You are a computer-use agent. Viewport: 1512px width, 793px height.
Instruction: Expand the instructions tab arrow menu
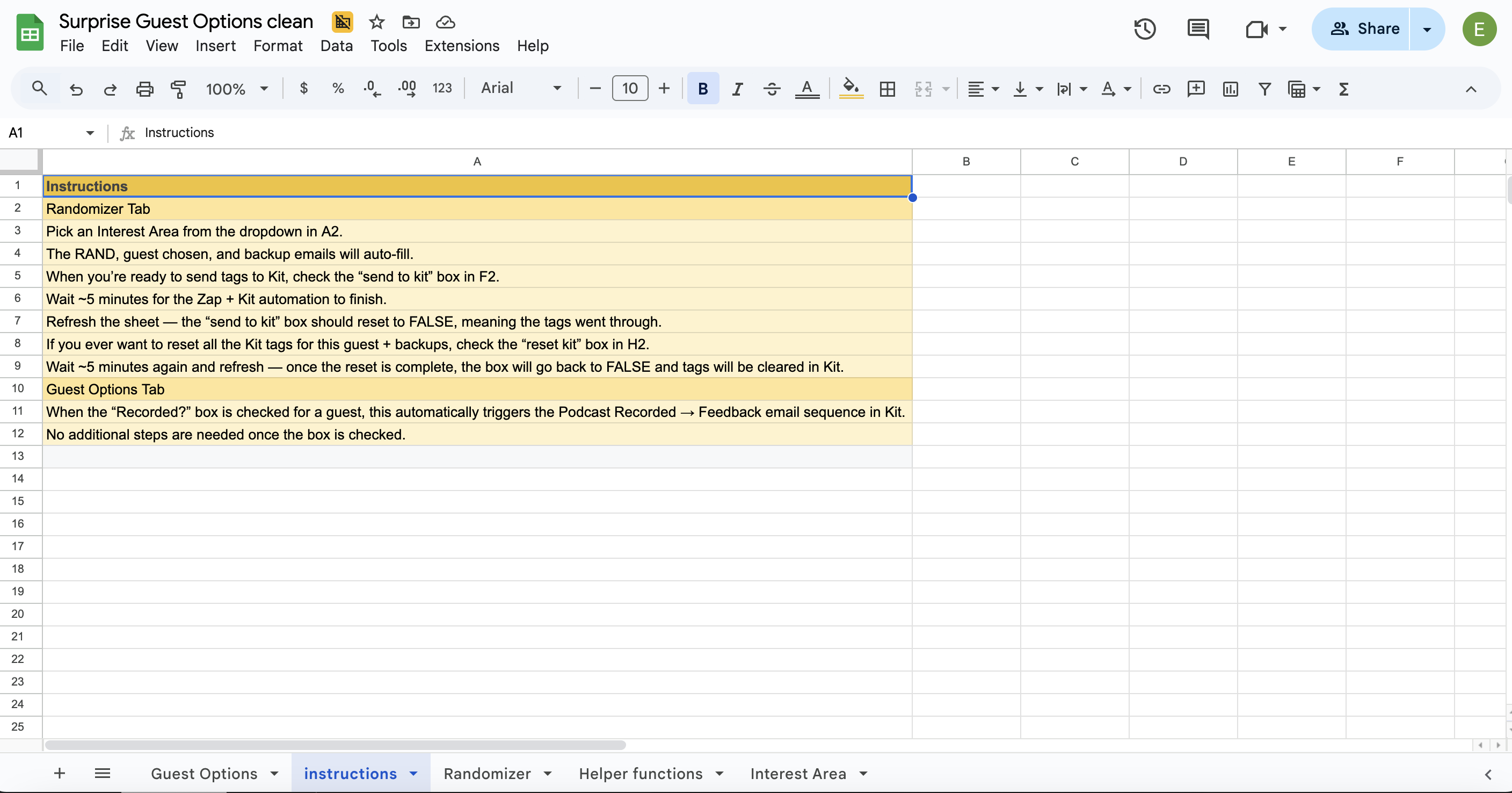pyautogui.click(x=414, y=774)
